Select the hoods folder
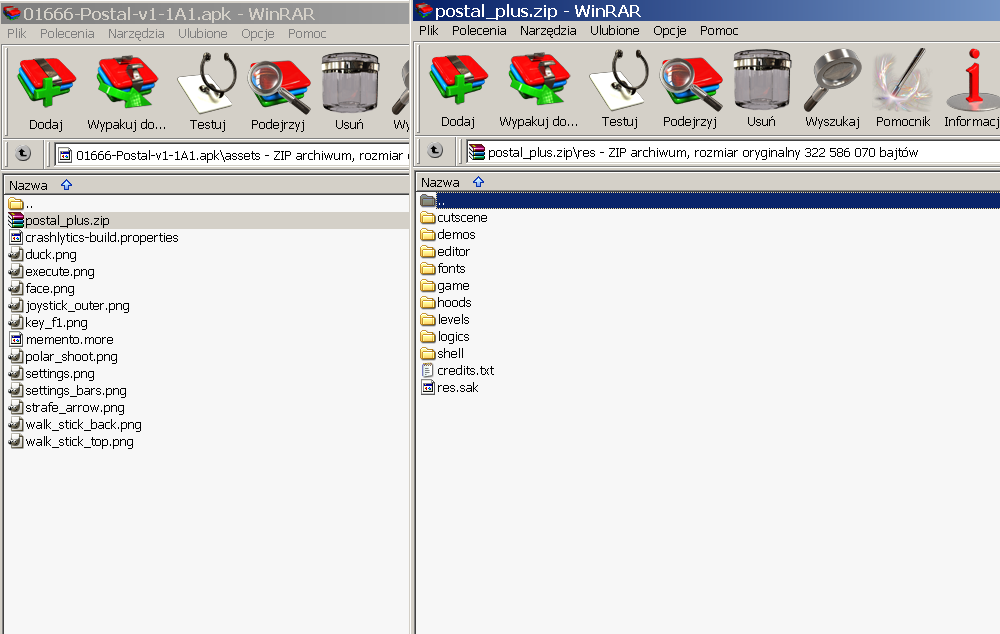 coord(446,302)
